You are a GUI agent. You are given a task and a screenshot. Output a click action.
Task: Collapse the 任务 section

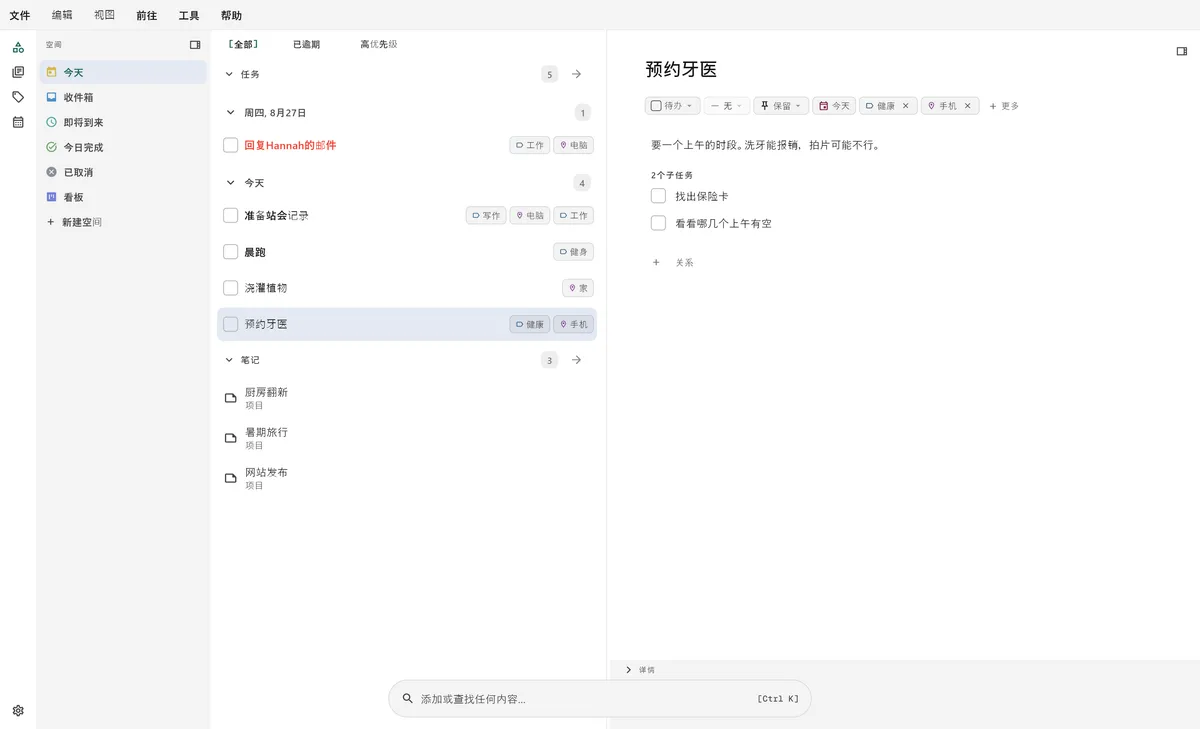[229, 74]
